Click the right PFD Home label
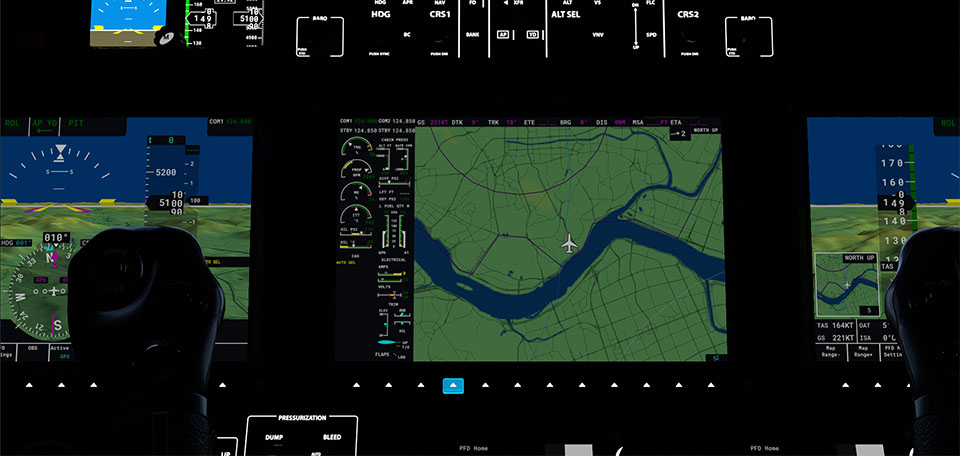 765,448
